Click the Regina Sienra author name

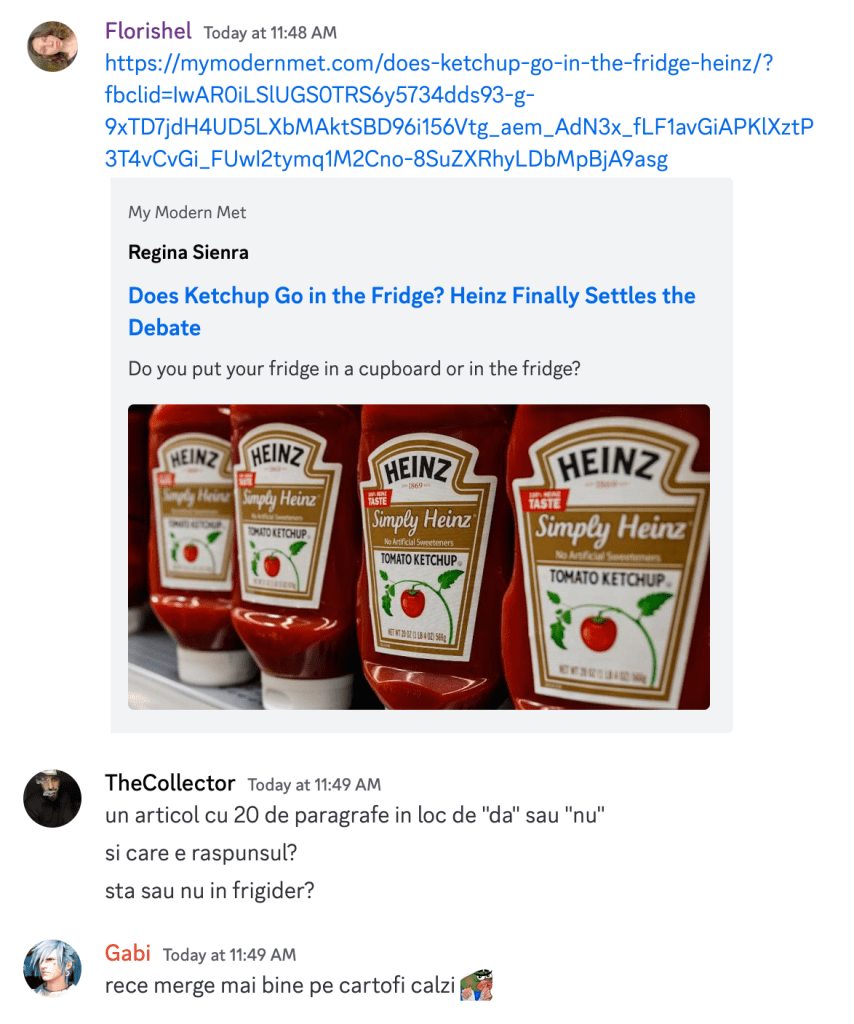point(188,253)
